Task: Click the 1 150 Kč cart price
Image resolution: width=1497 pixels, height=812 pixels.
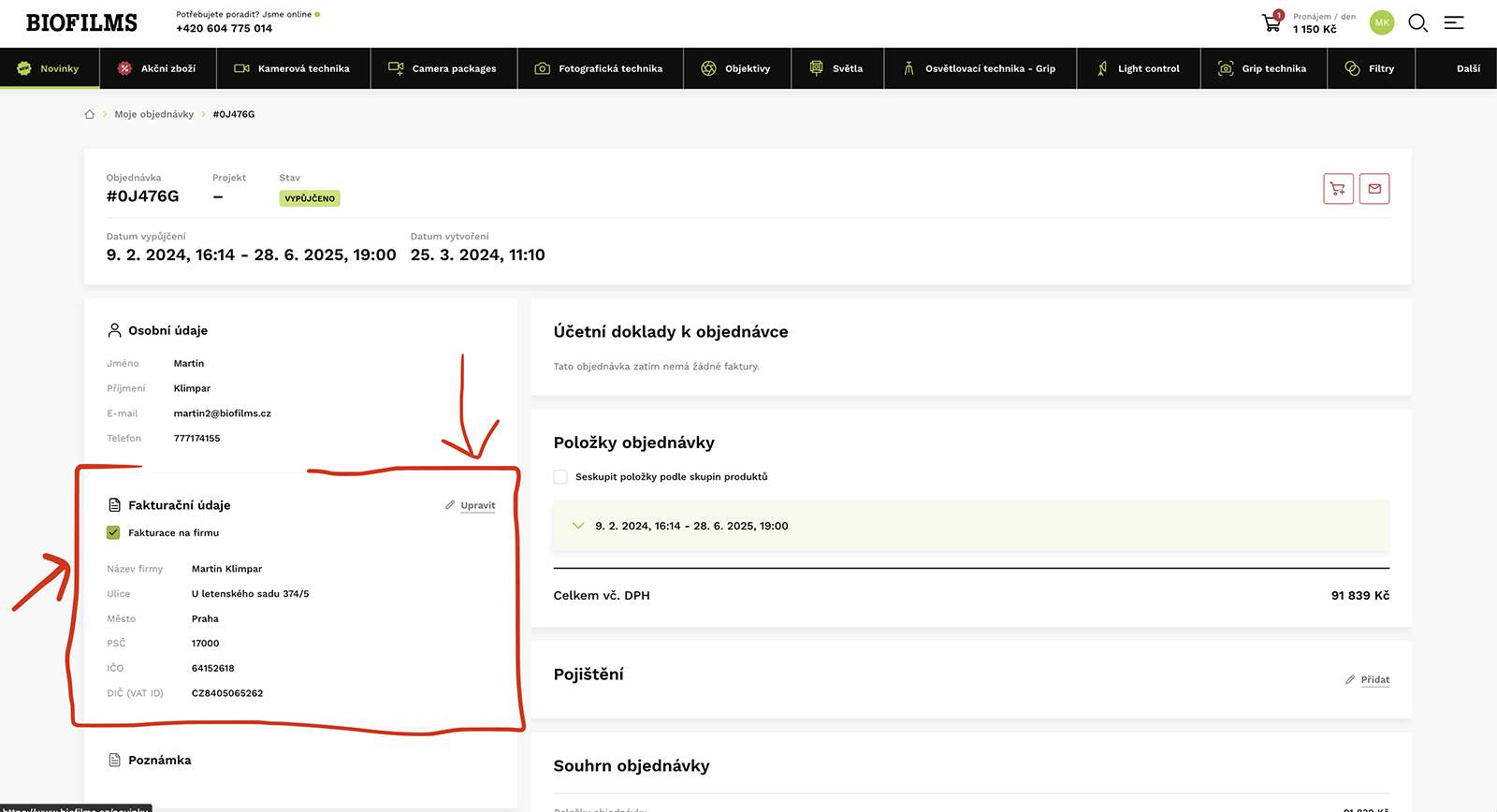Action: 1315,29
